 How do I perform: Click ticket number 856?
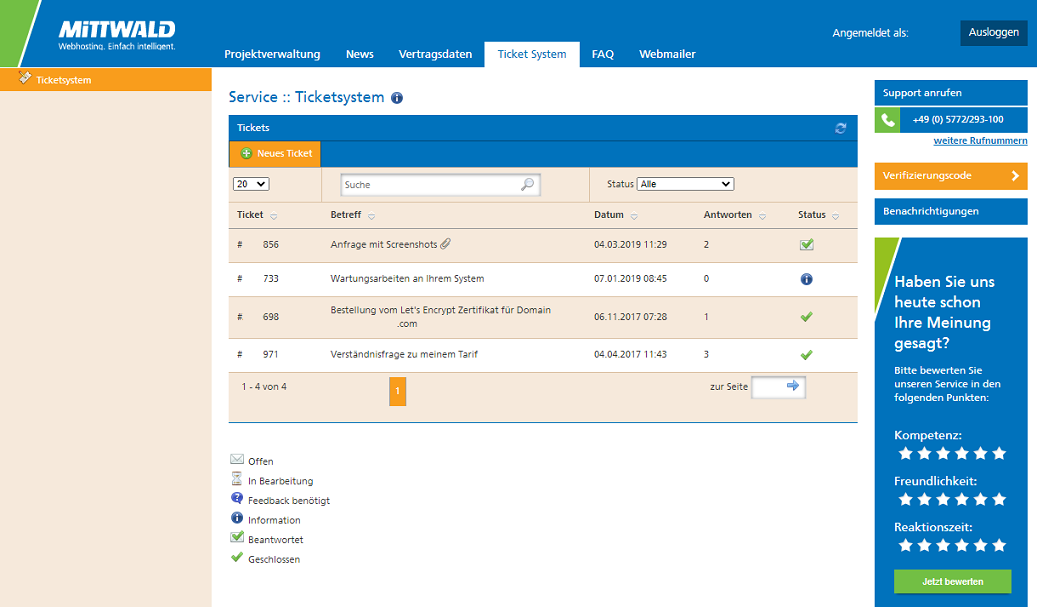click(270, 245)
